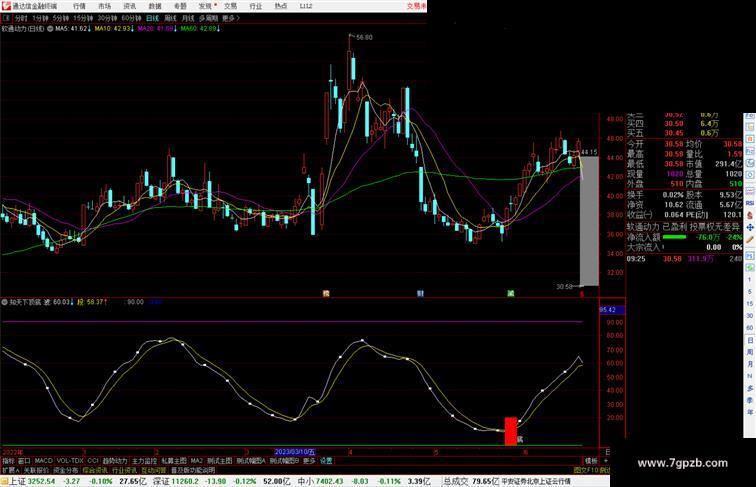Image resolution: width=756 pixels, height=487 pixels.
Task: Select the 月线 monthly chart period
Action: [x=188, y=18]
